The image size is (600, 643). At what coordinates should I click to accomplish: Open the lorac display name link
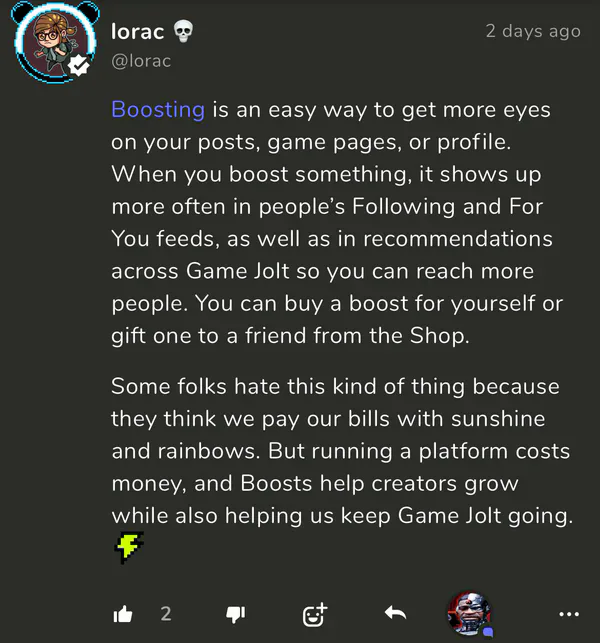136,31
